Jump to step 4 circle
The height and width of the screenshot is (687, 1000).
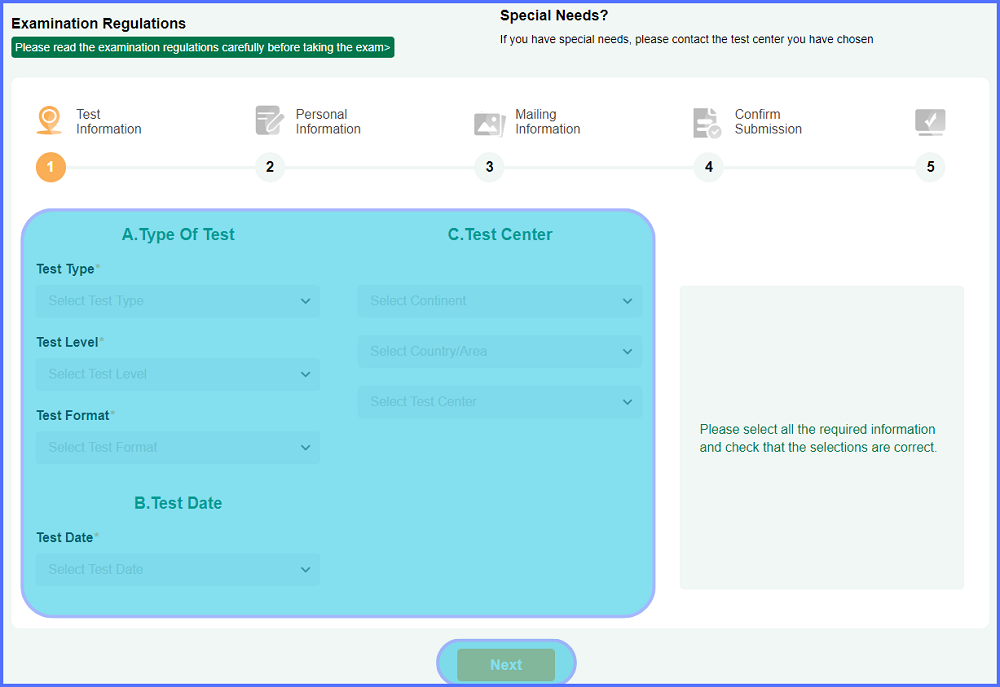coord(709,167)
